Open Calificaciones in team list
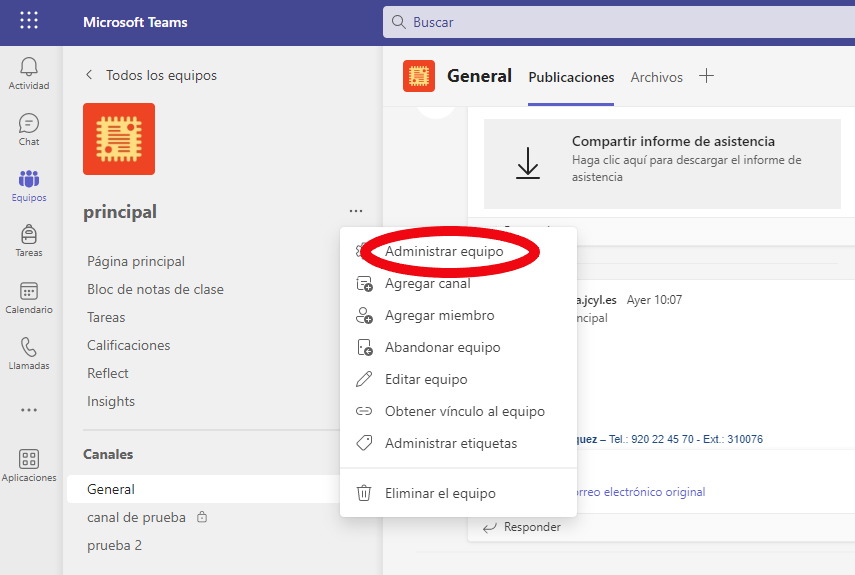 pos(129,346)
